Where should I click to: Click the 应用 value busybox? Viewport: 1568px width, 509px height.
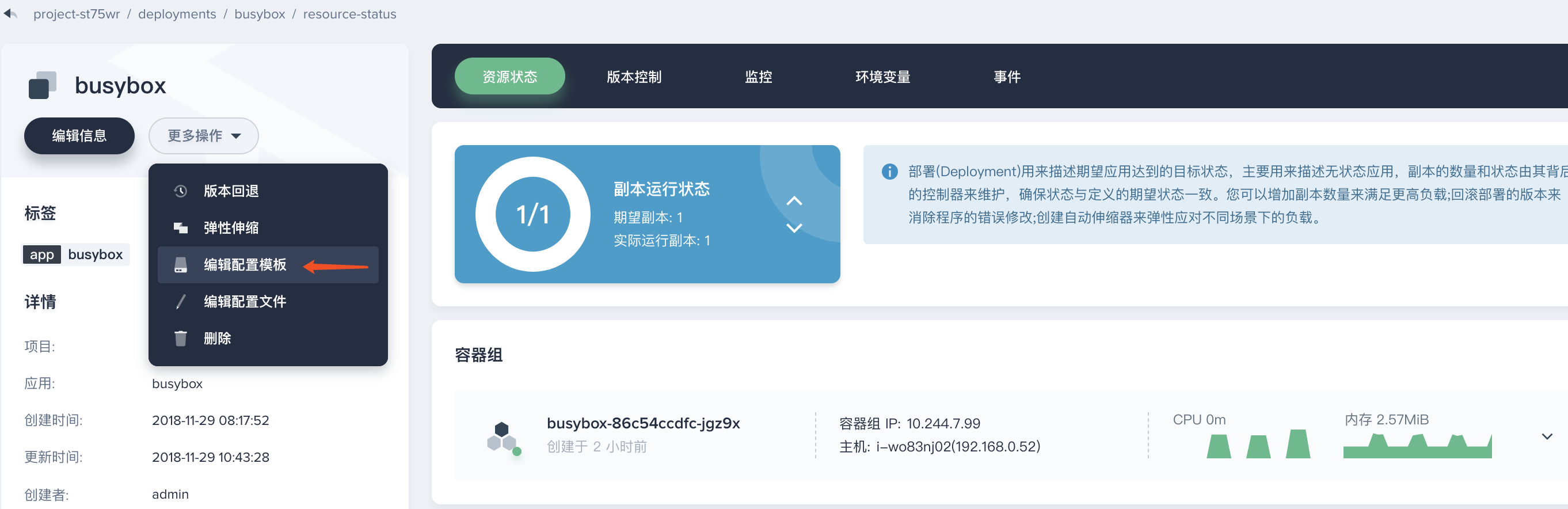pyautogui.click(x=177, y=383)
